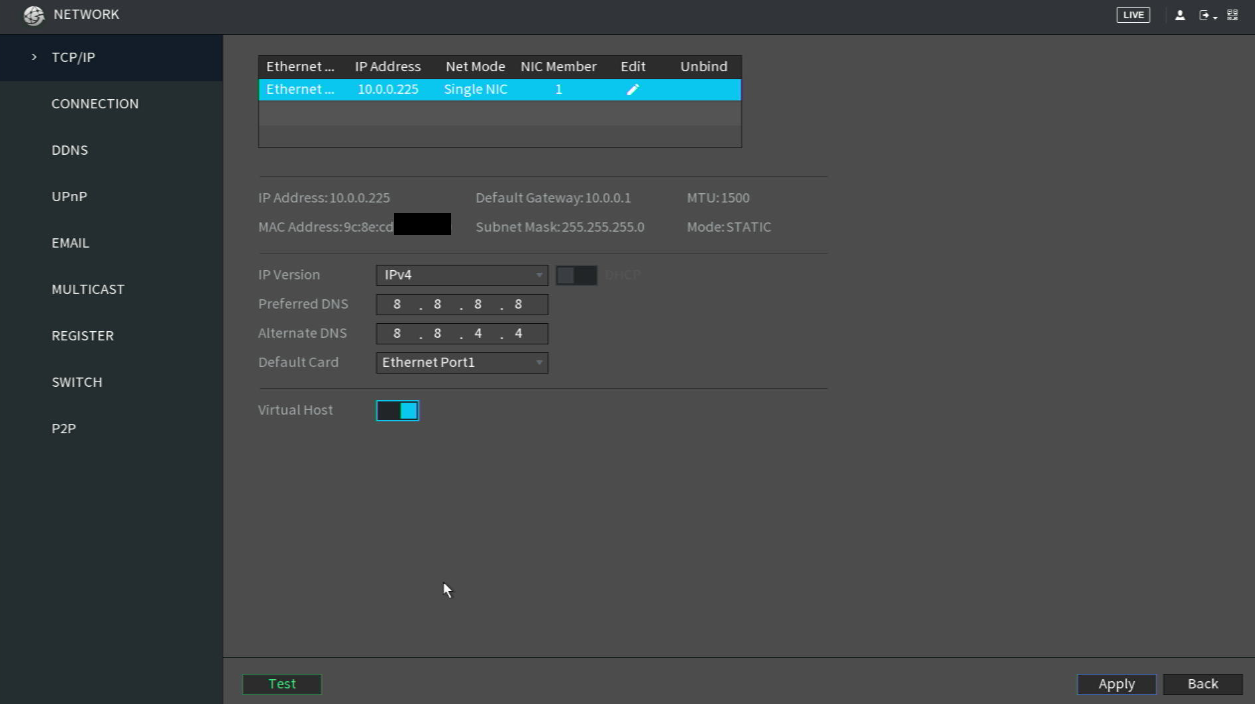Open the UPnP settings page

(x=69, y=196)
